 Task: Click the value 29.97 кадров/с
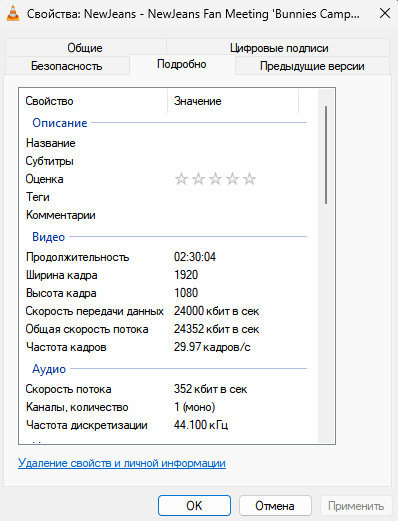point(212,347)
